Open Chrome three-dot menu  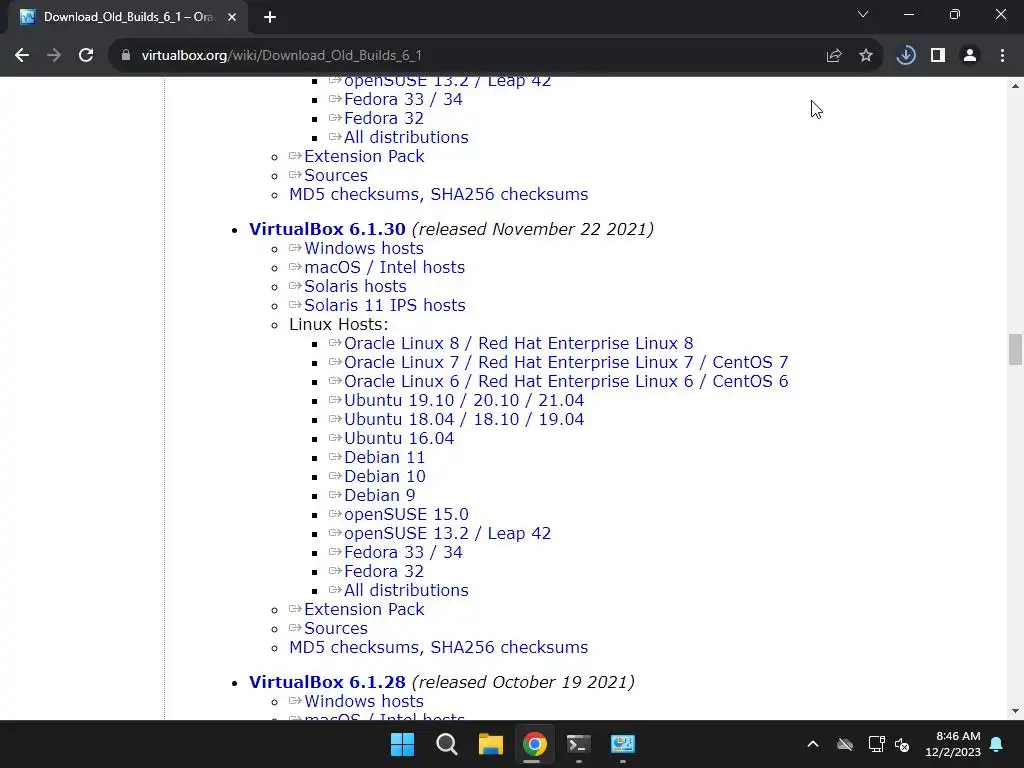pos(1002,56)
